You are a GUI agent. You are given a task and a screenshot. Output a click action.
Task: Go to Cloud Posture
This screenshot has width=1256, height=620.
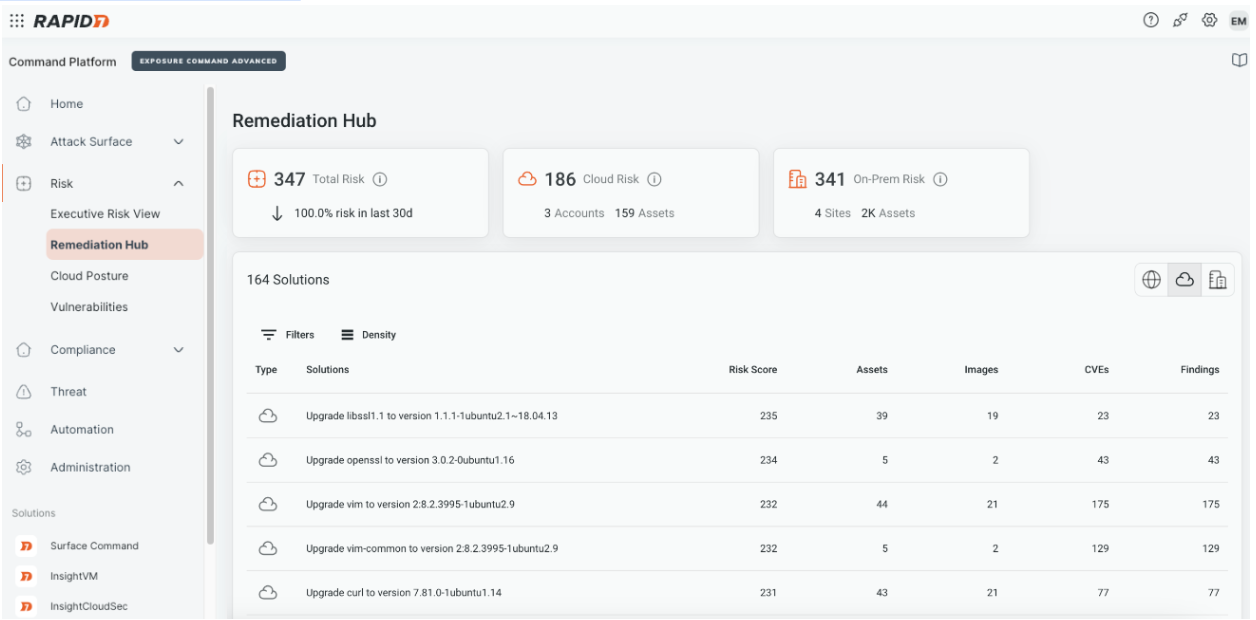pos(89,276)
